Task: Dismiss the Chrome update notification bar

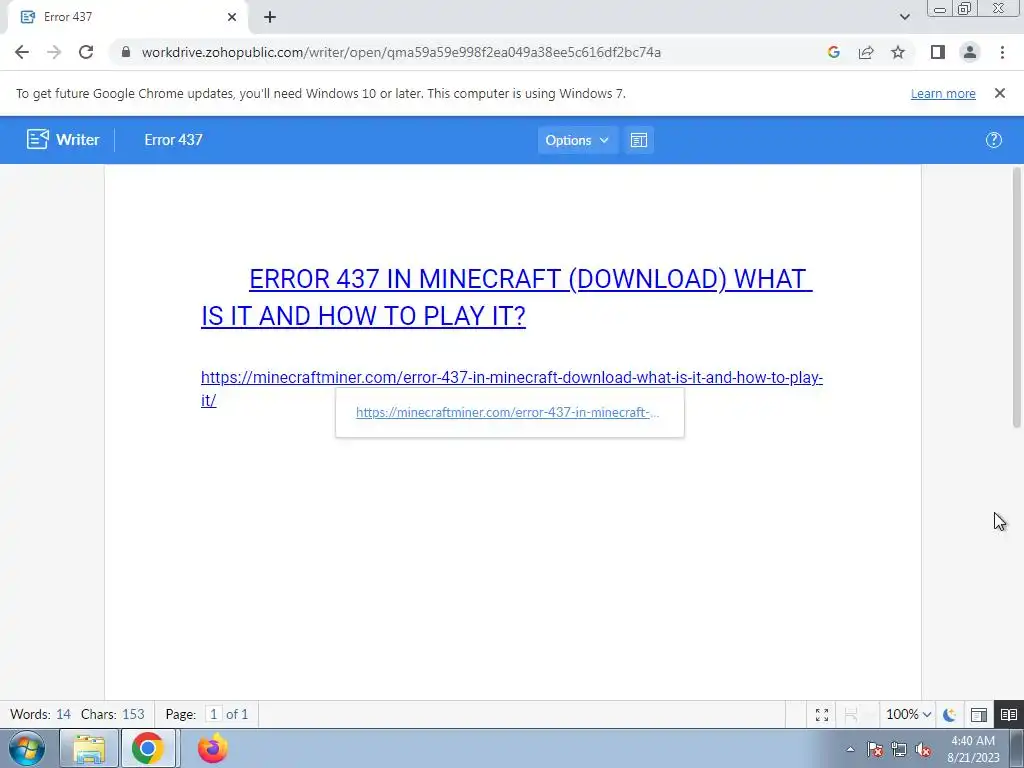Action: 999,93
